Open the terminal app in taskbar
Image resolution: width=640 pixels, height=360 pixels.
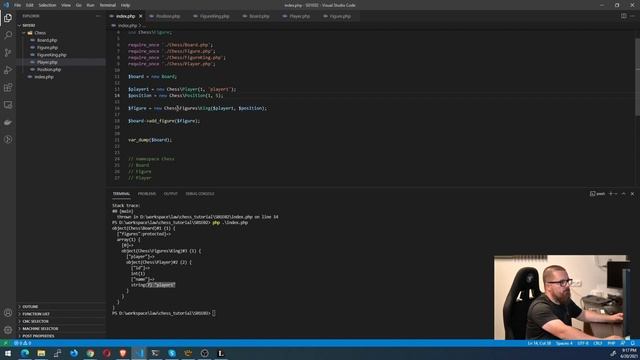point(155,353)
